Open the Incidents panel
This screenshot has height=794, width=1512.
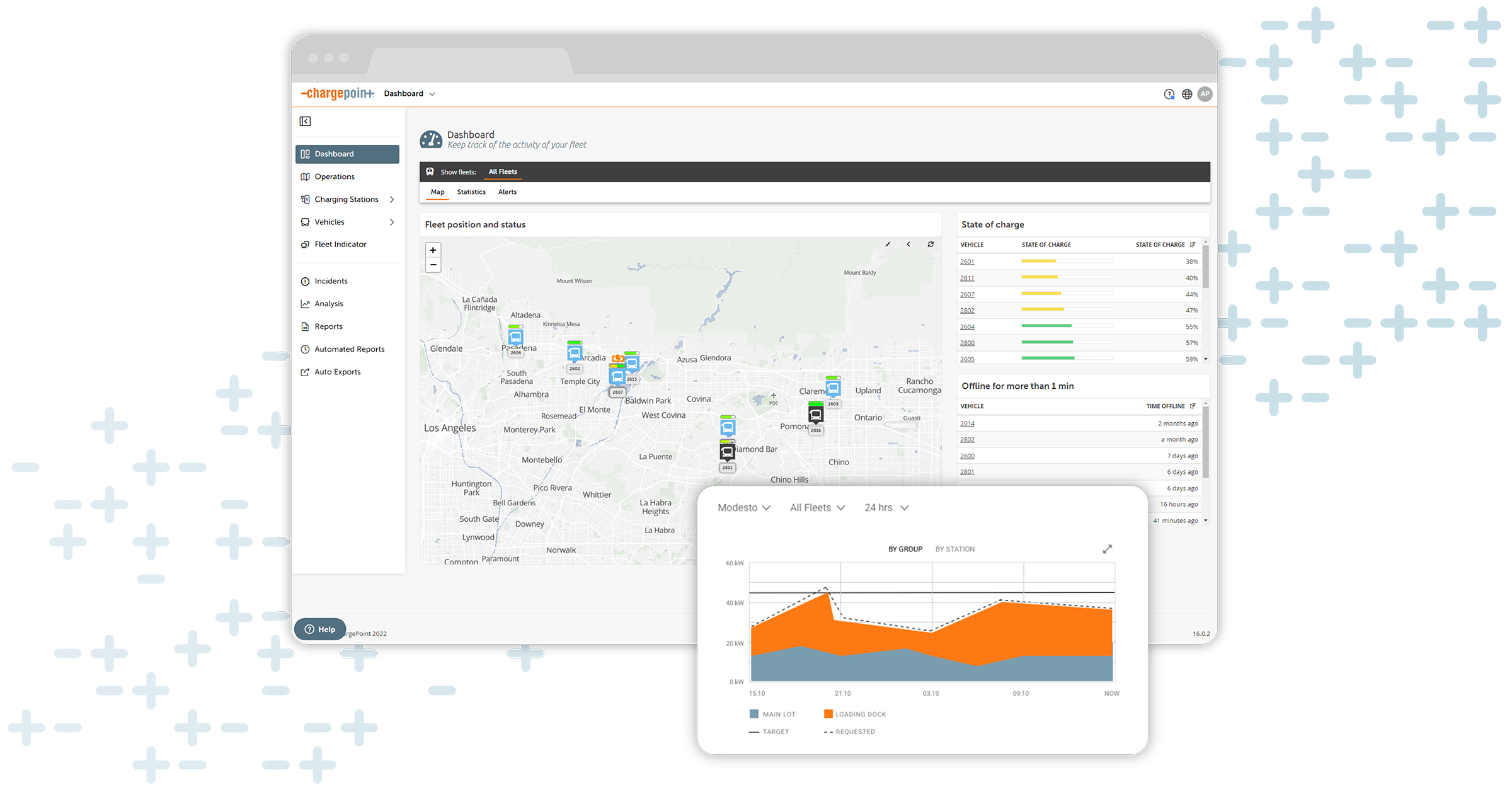pyautogui.click(x=331, y=280)
